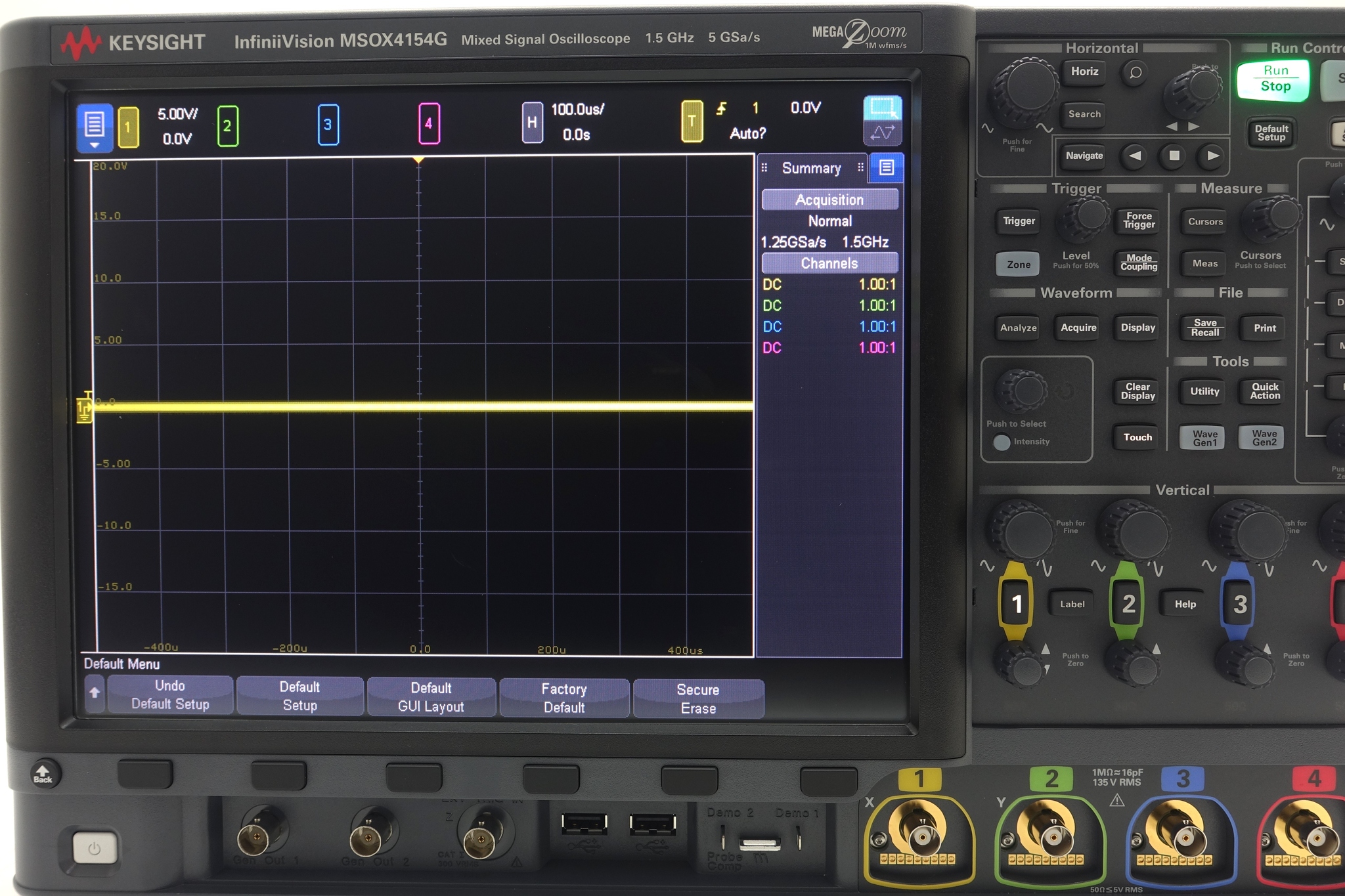
Task: Tap the 100.0us/ time-base readout
Action: (577, 110)
